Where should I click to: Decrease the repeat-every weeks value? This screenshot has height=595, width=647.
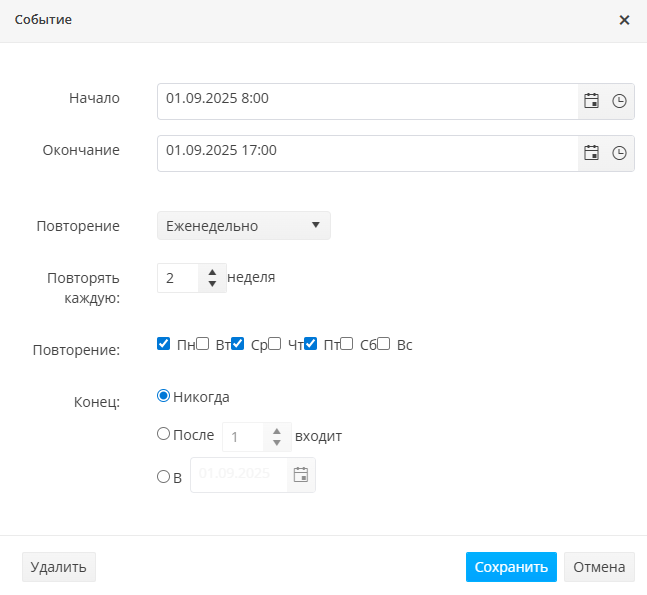tap(211, 284)
